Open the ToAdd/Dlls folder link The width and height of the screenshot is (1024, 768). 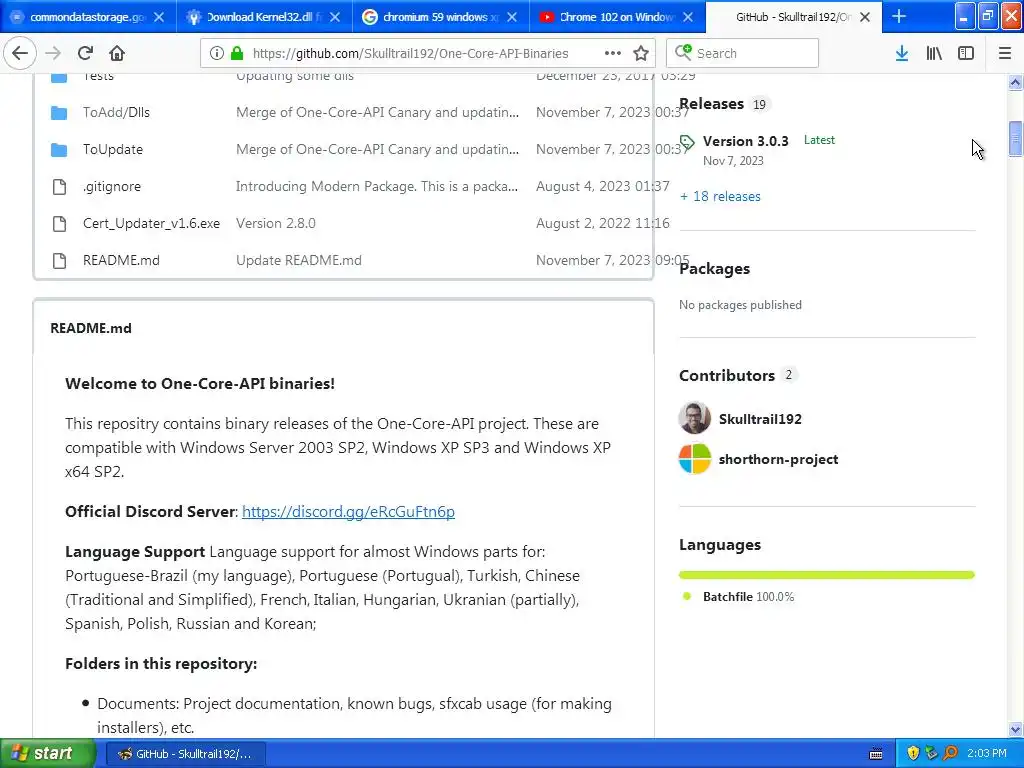116,112
